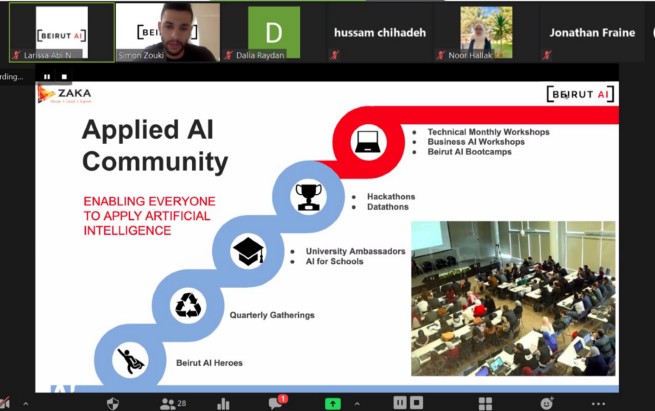Click the Beirut AI logo on the slide

point(580,94)
